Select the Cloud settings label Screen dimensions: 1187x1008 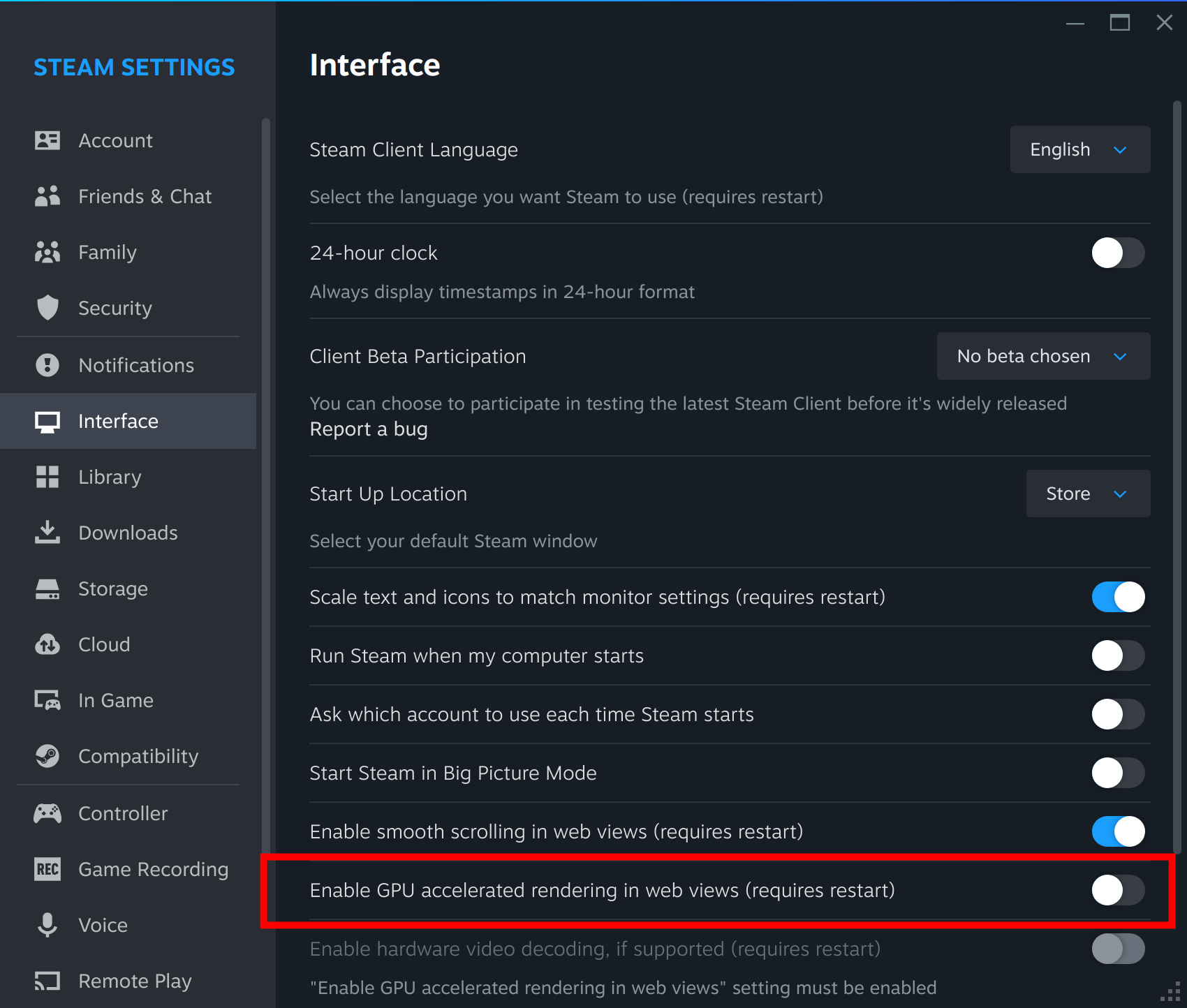pyautogui.click(x=104, y=644)
